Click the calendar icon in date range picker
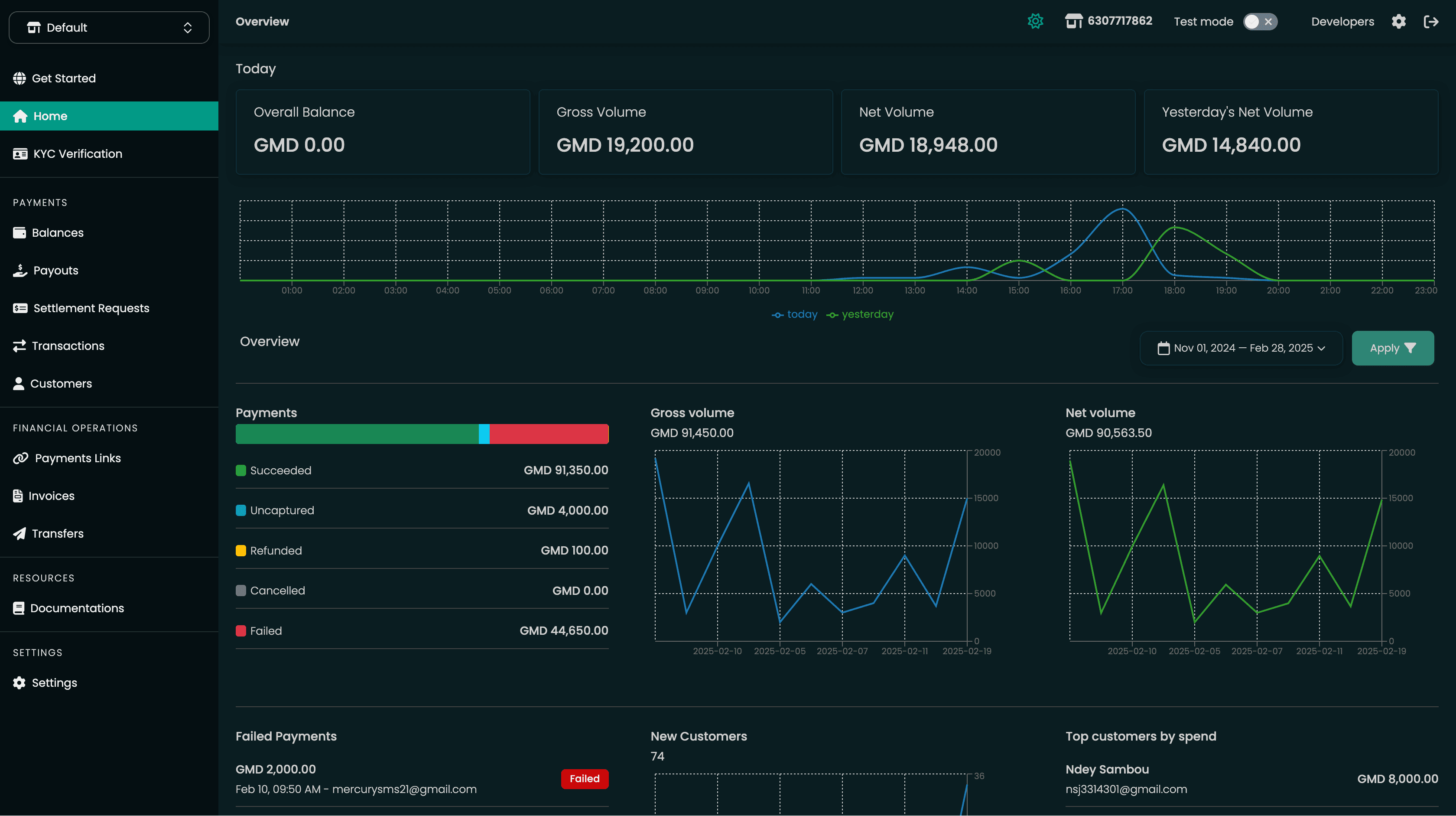 coord(1163,348)
